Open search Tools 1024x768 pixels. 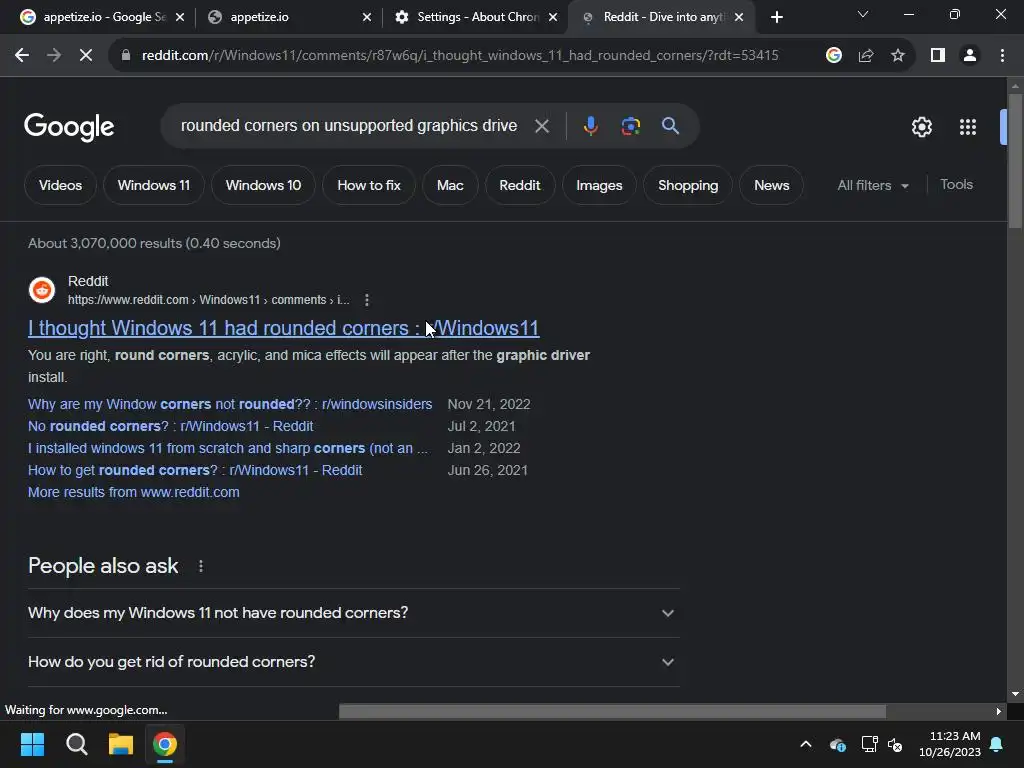[x=956, y=185]
